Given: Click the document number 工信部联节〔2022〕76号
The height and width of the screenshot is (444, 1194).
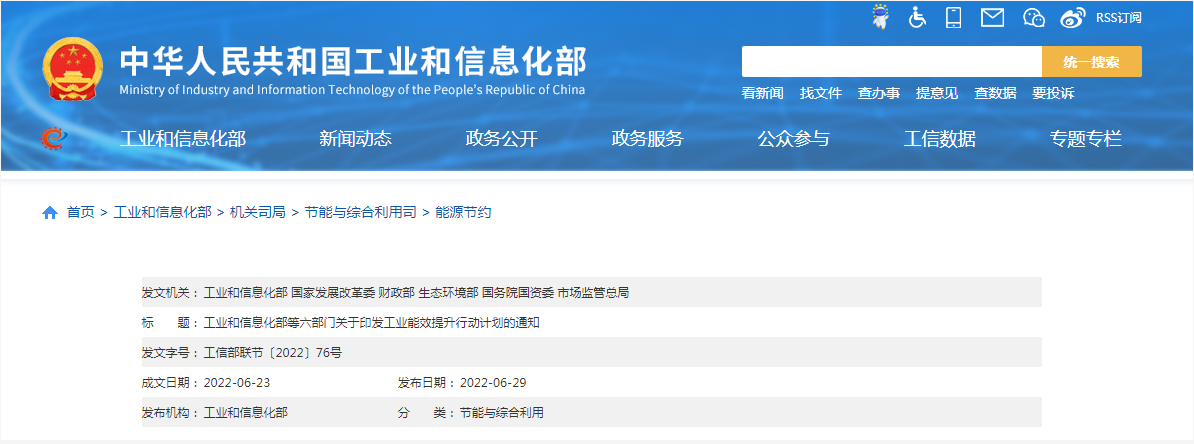Looking at the screenshot, I should (x=273, y=353).
